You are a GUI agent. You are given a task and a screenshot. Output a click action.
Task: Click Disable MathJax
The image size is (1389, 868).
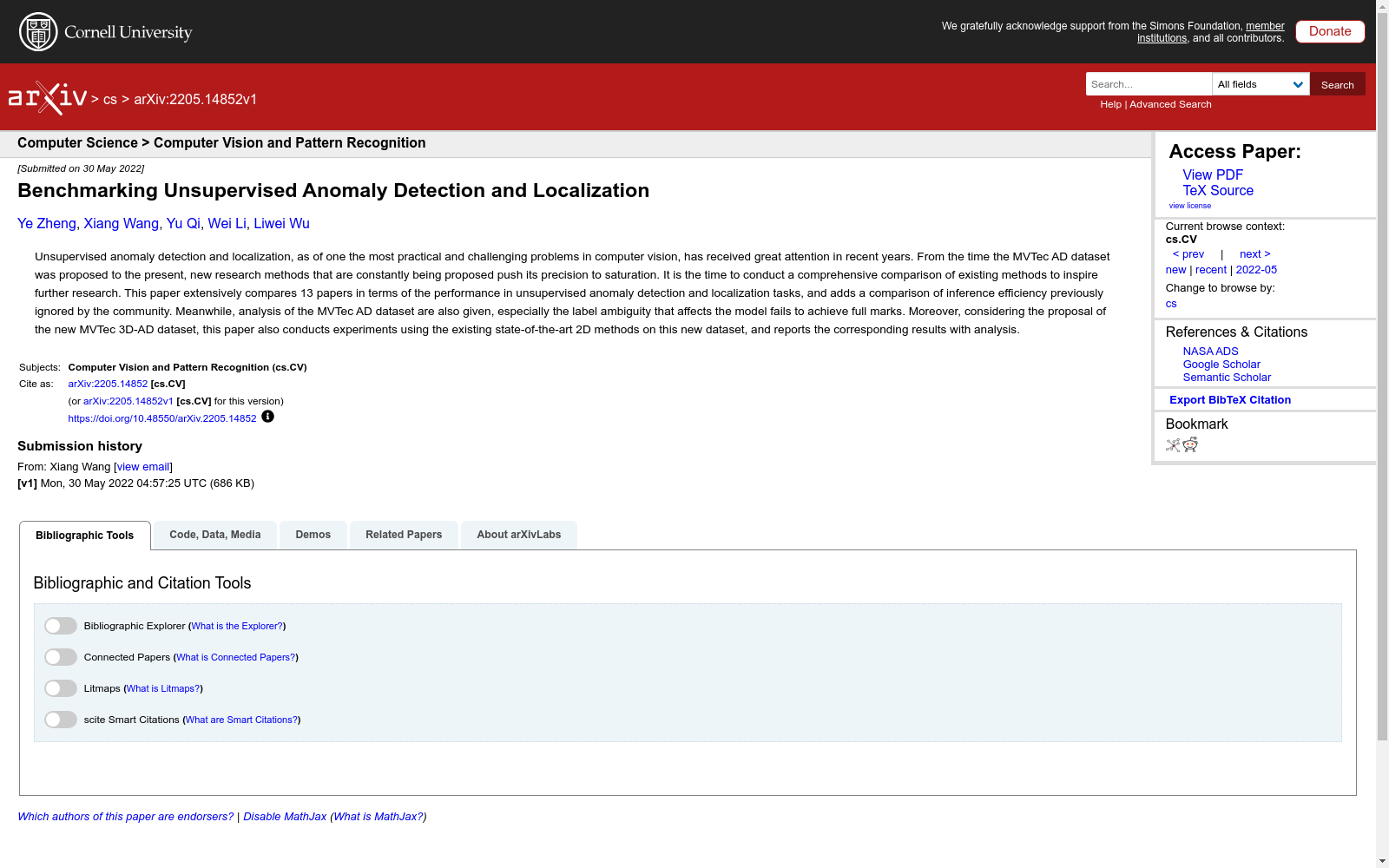point(285,817)
